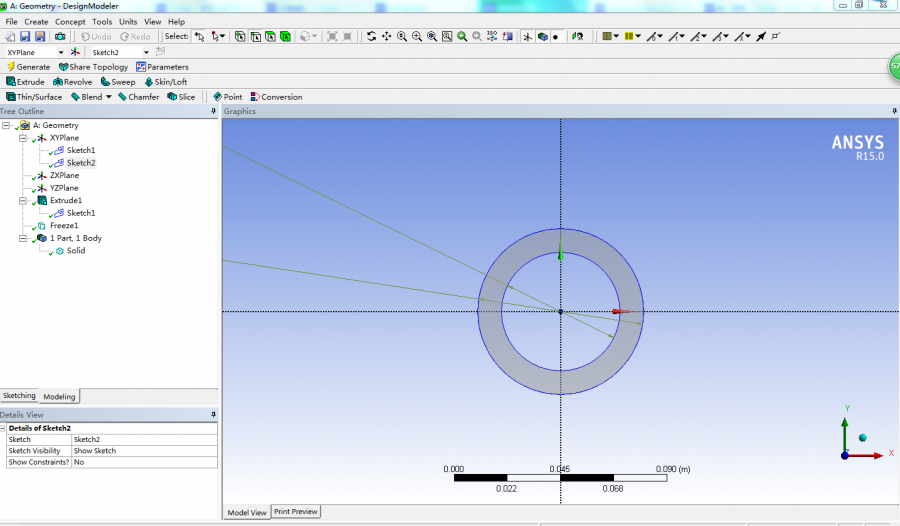Choose the Revolve tool

pyautogui.click(x=72, y=82)
